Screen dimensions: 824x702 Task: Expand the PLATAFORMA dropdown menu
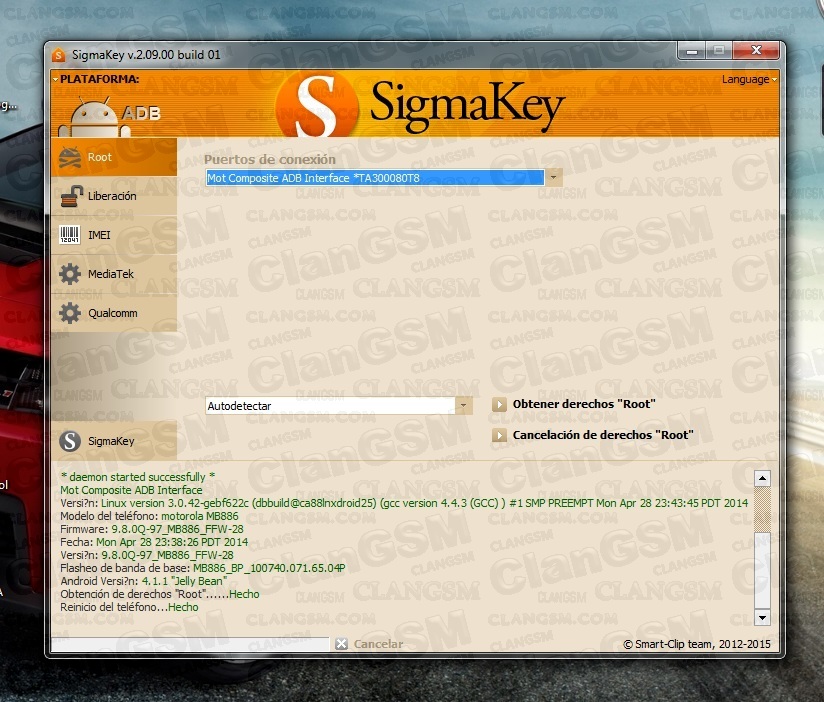pyautogui.click(x=96, y=79)
